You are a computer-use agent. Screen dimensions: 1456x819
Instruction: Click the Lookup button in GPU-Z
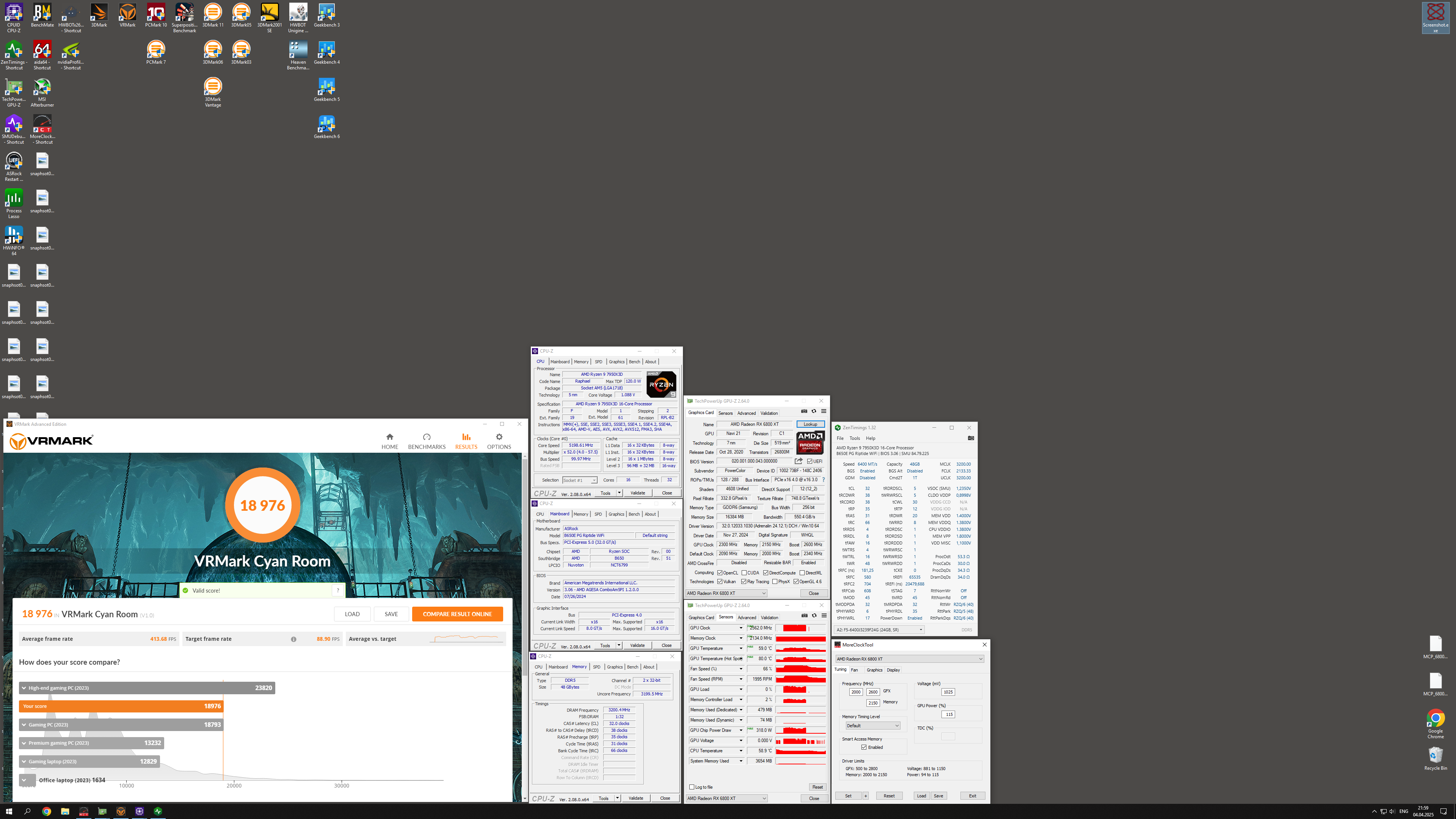click(811, 424)
